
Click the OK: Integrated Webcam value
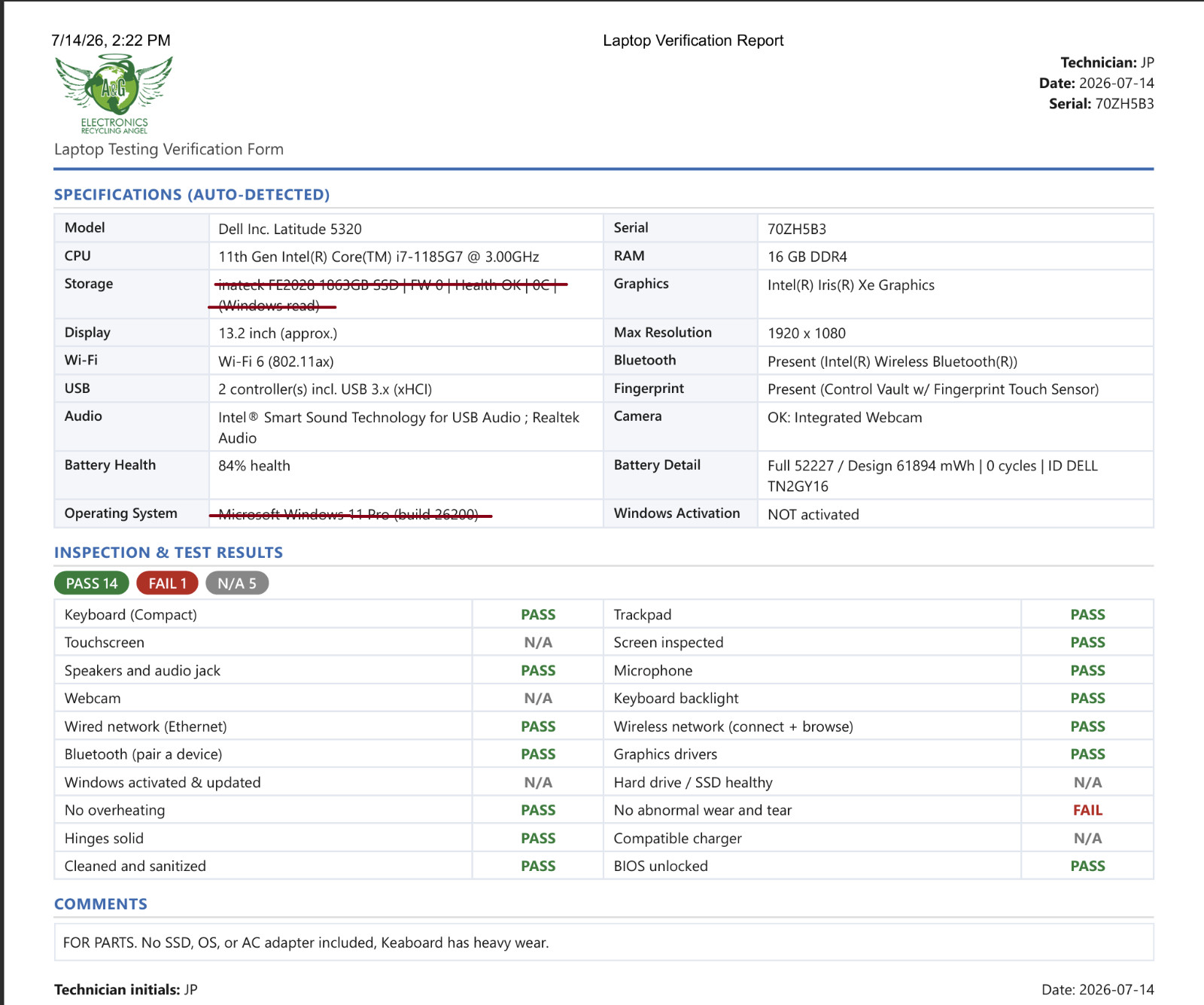tap(844, 418)
